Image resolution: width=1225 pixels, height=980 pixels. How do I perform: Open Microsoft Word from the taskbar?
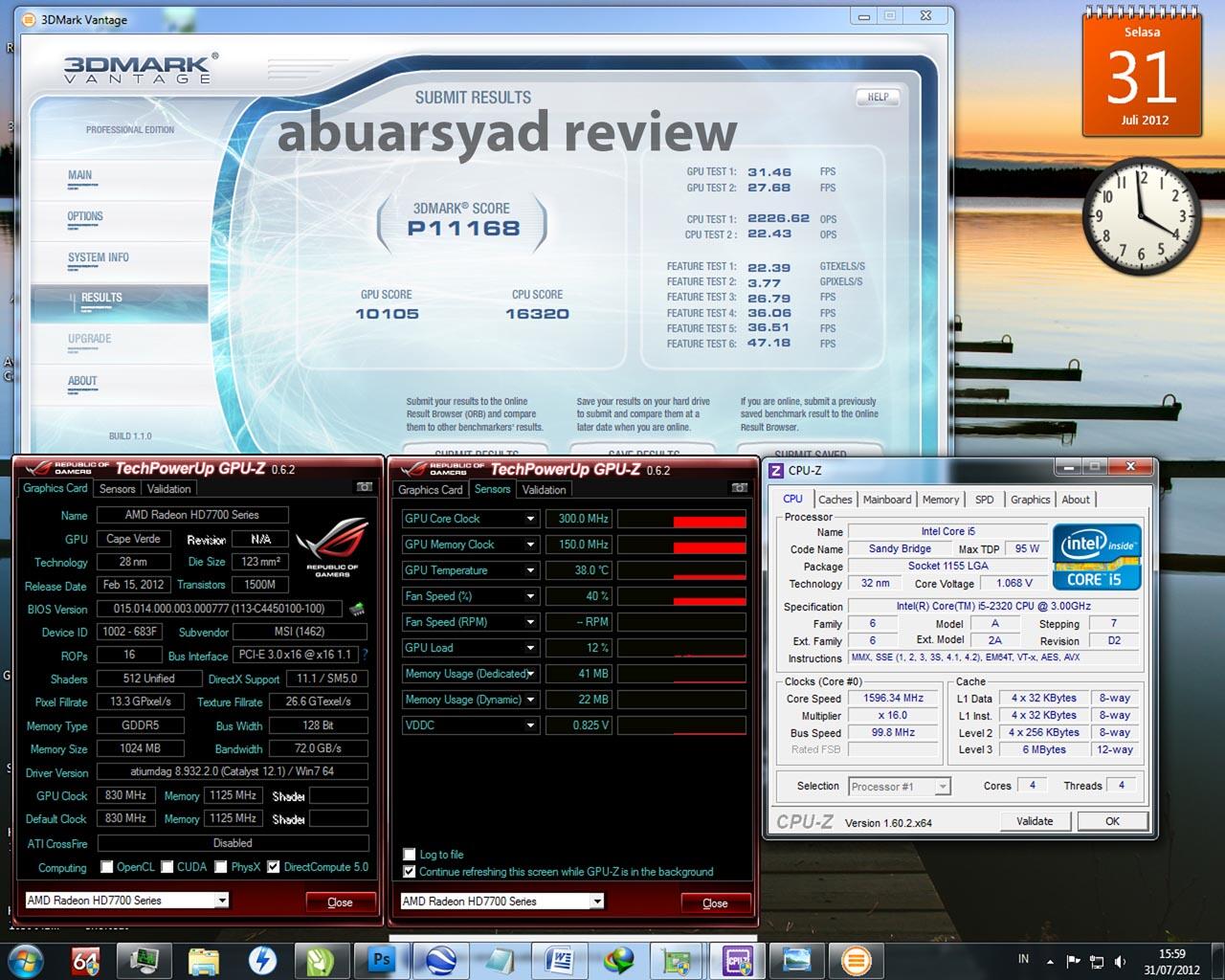pos(559,960)
